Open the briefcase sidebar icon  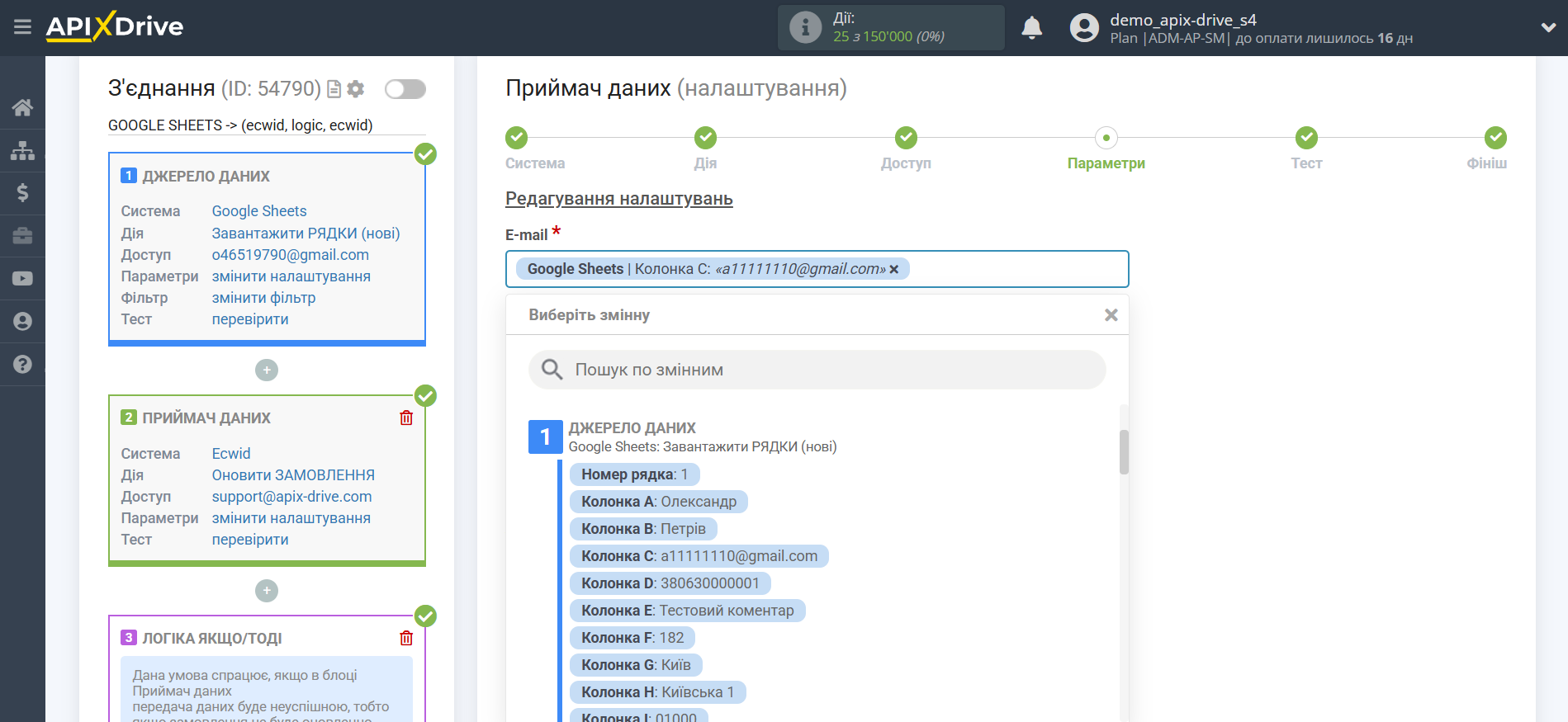click(x=22, y=236)
